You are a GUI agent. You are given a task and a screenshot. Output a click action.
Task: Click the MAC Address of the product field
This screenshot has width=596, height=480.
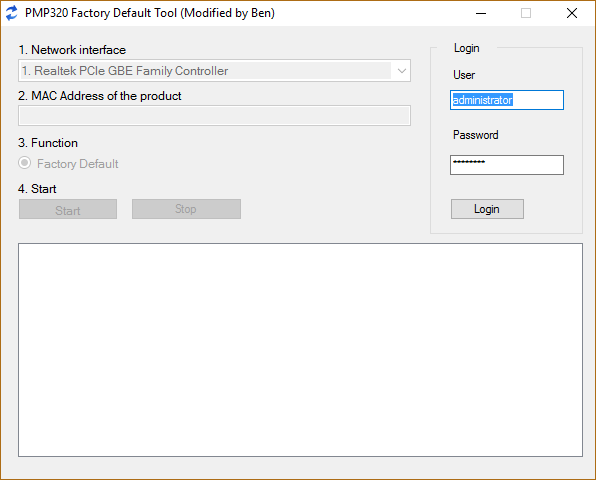[x=214, y=116]
